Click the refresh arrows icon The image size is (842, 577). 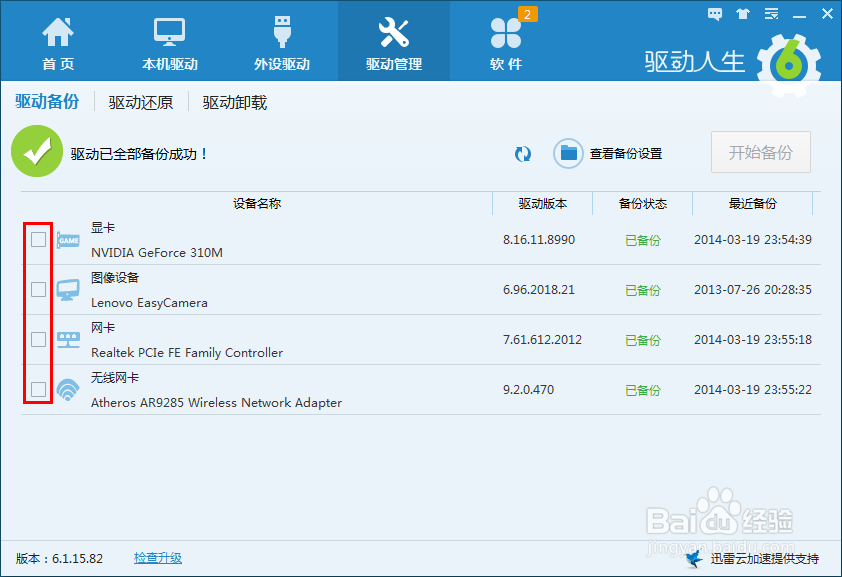(522, 154)
